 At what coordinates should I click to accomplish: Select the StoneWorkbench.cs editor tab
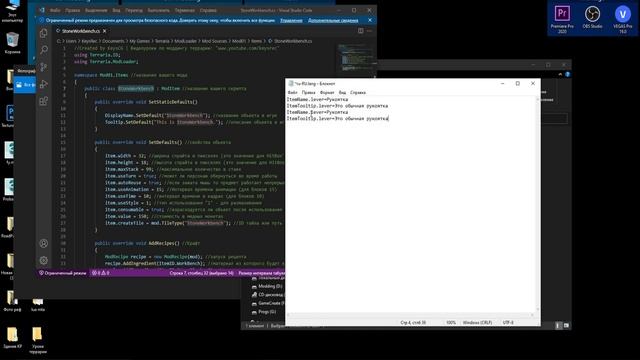[x=81, y=31]
